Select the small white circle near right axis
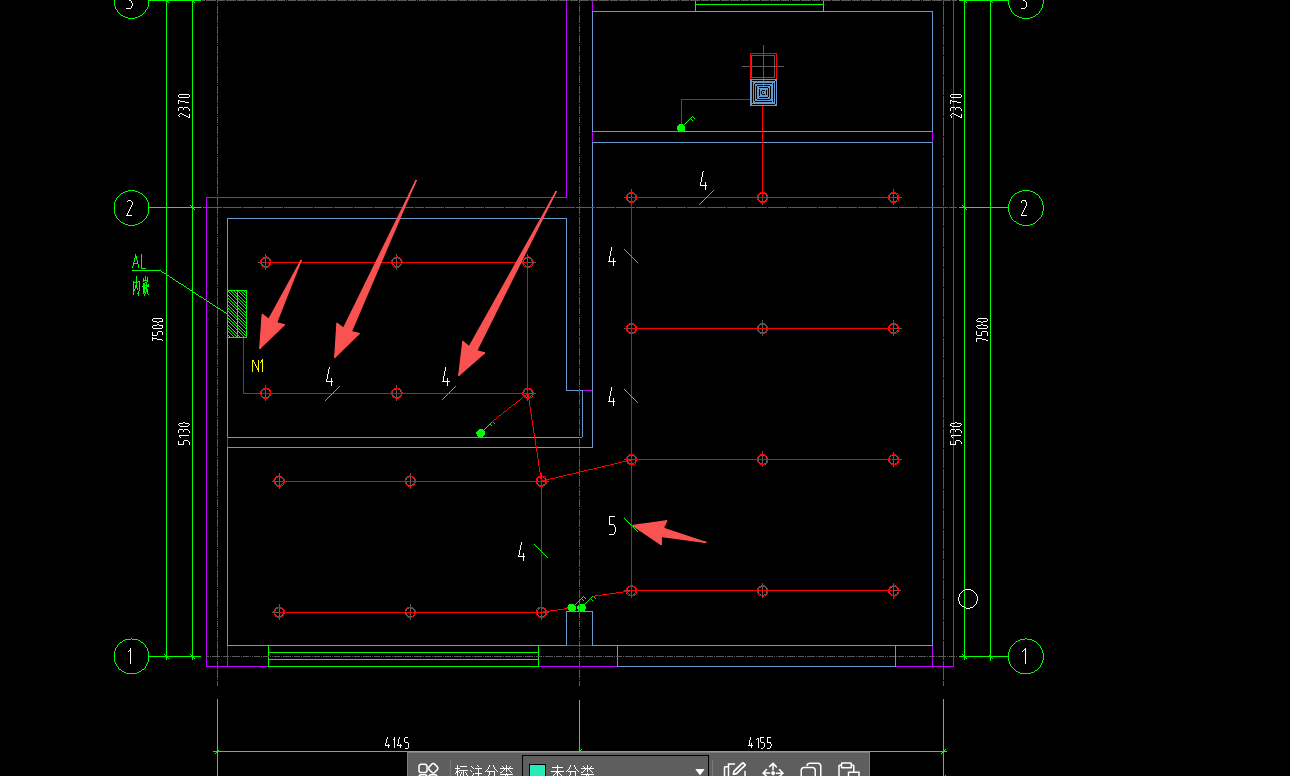Viewport: 1290px width, 776px height. [x=968, y=599]
